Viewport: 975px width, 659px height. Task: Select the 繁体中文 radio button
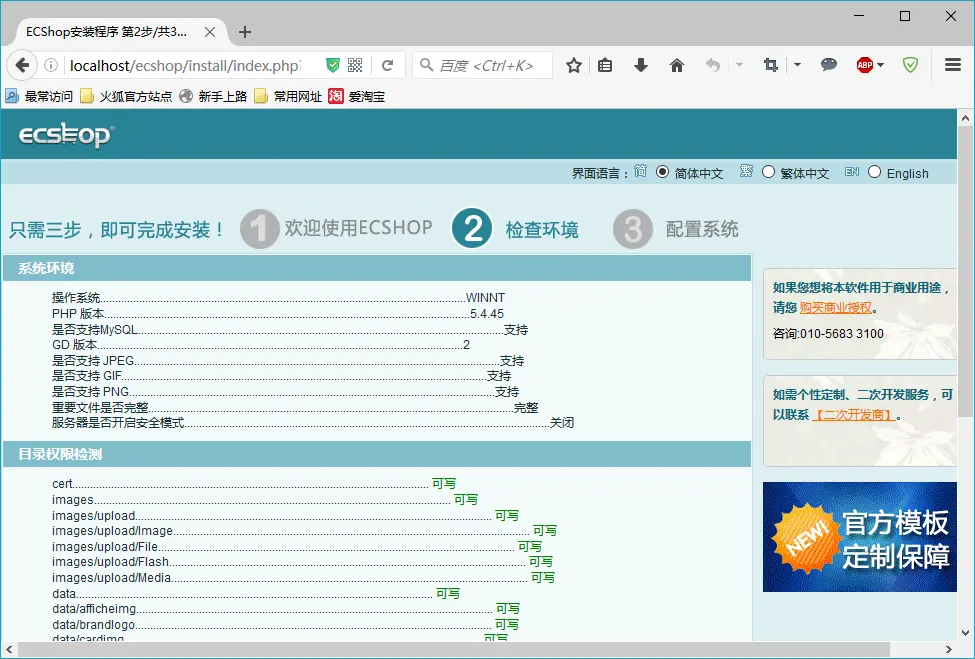(x=767, y=171)
